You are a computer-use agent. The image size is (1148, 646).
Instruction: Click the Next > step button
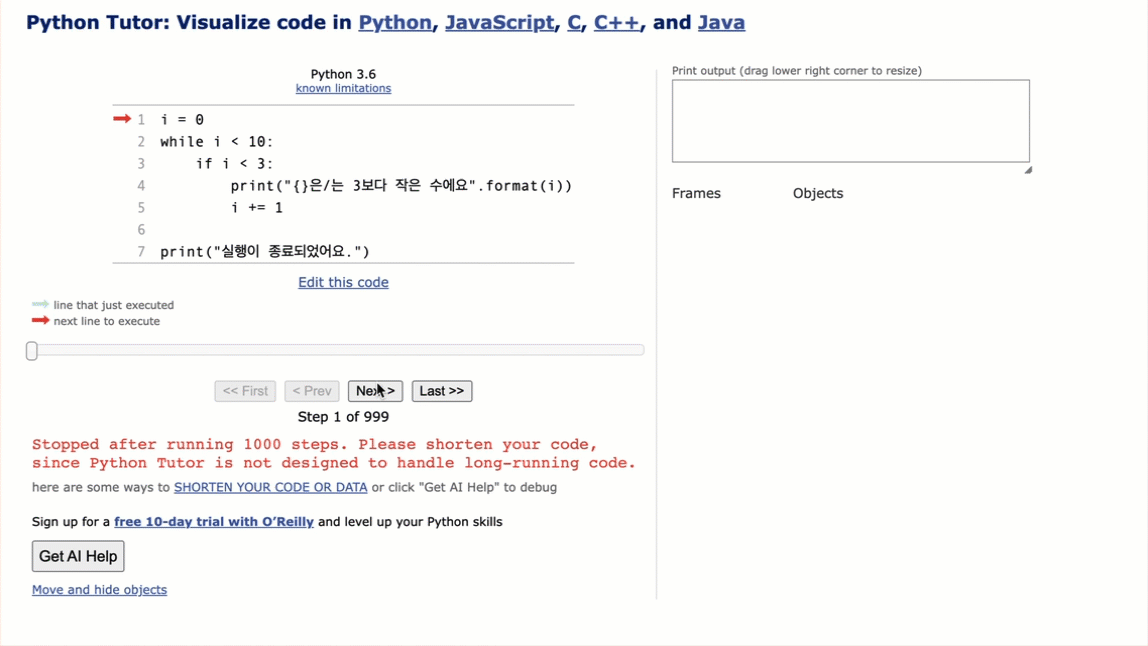(375, 391)
